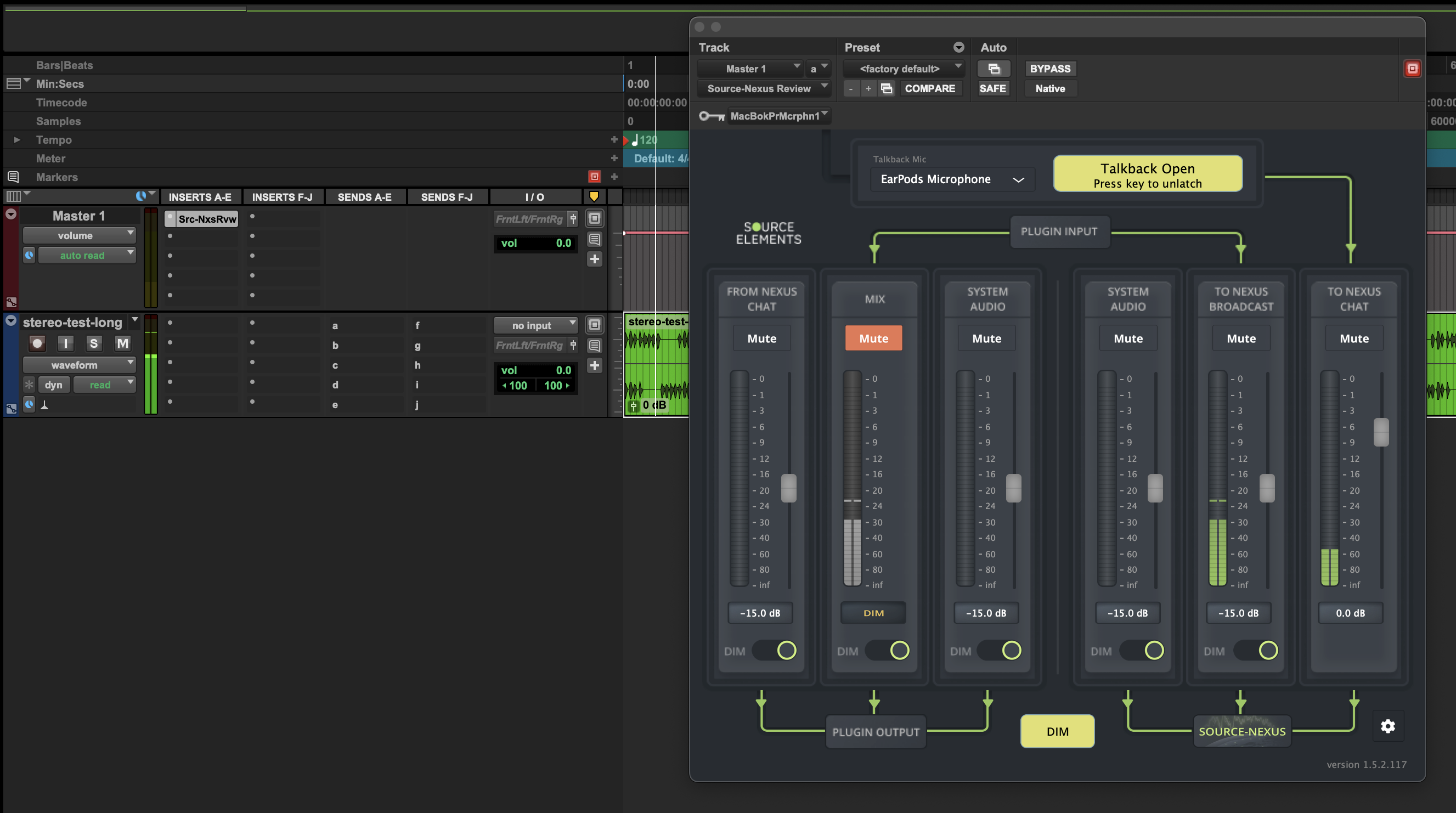Open the Master 1 output window icon
Image resolution: width=1456 pixels, height=813 pixels.
(x=594, y=218)
